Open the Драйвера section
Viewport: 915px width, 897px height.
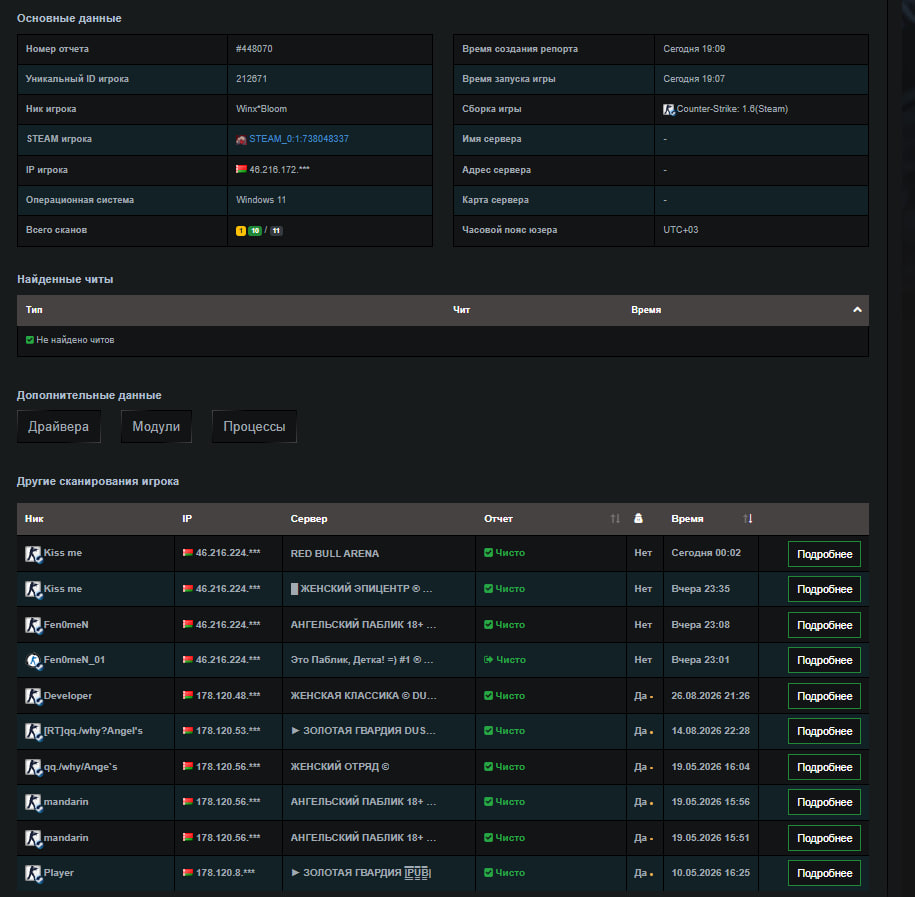(x=58, y=427)
